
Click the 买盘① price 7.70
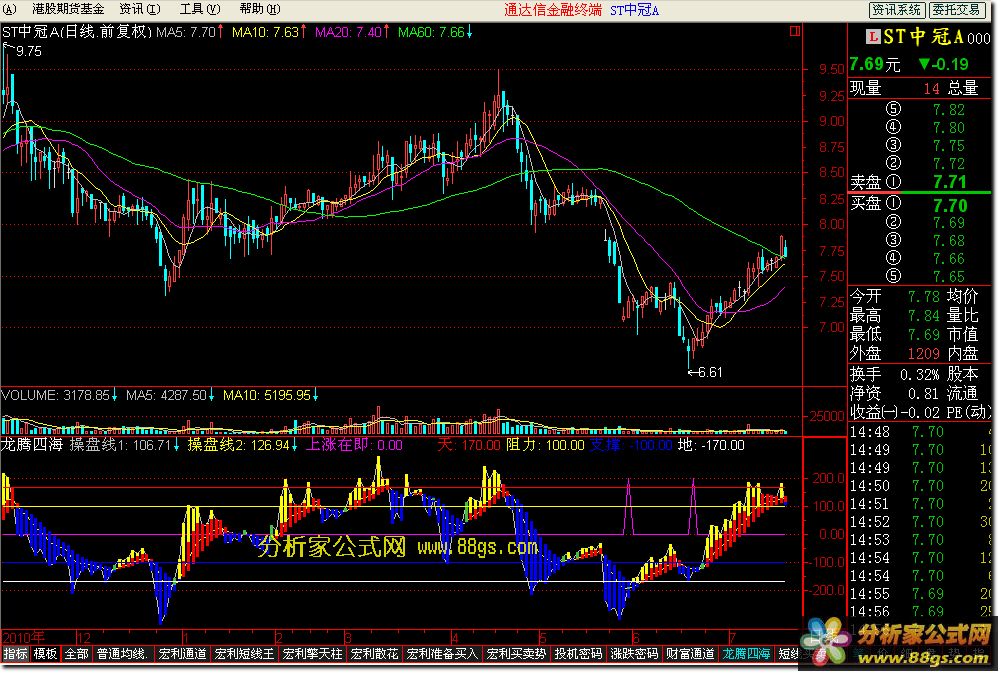coord(950,205)
